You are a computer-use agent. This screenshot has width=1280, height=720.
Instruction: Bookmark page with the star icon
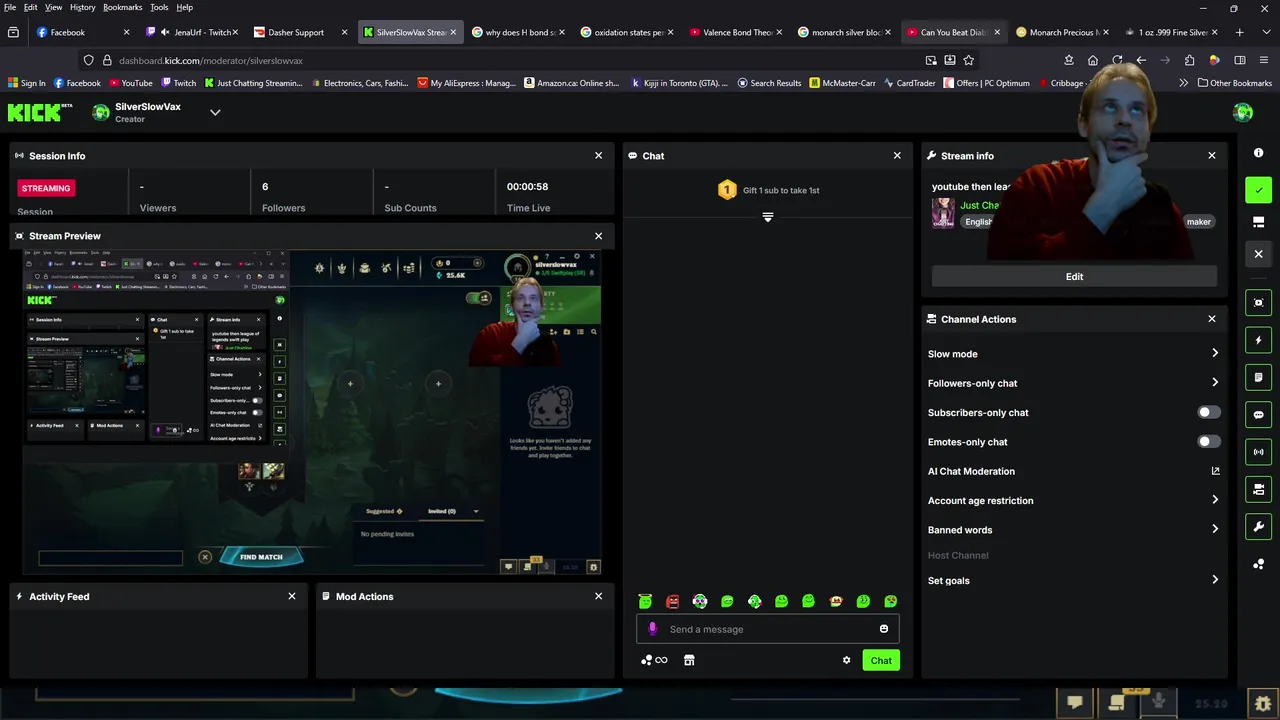[x=968, y=60]
